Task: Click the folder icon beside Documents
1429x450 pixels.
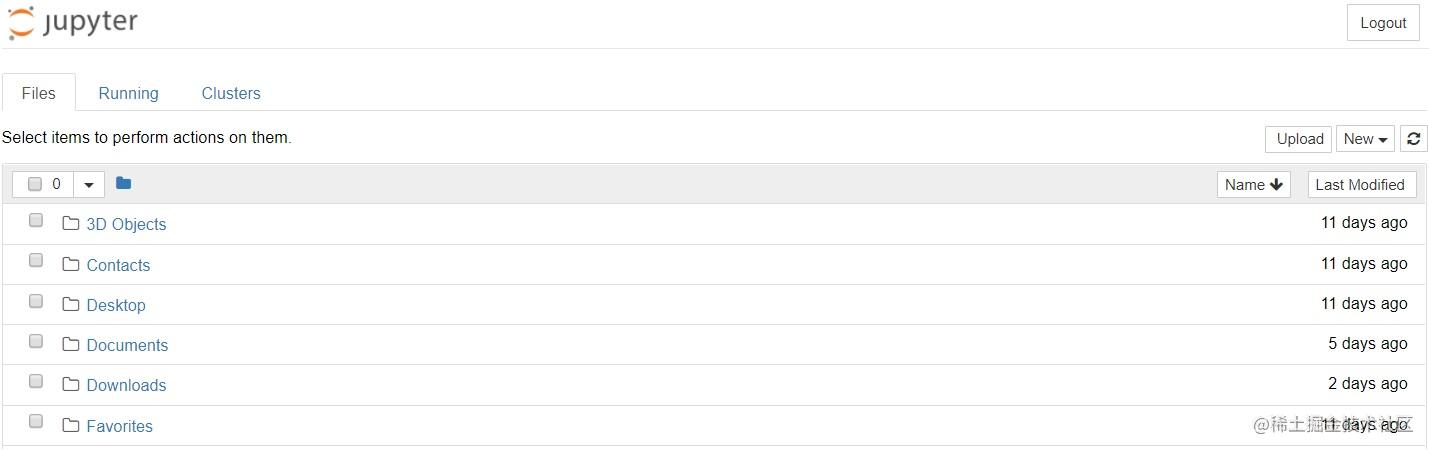Action: click(x=70, y=344)
